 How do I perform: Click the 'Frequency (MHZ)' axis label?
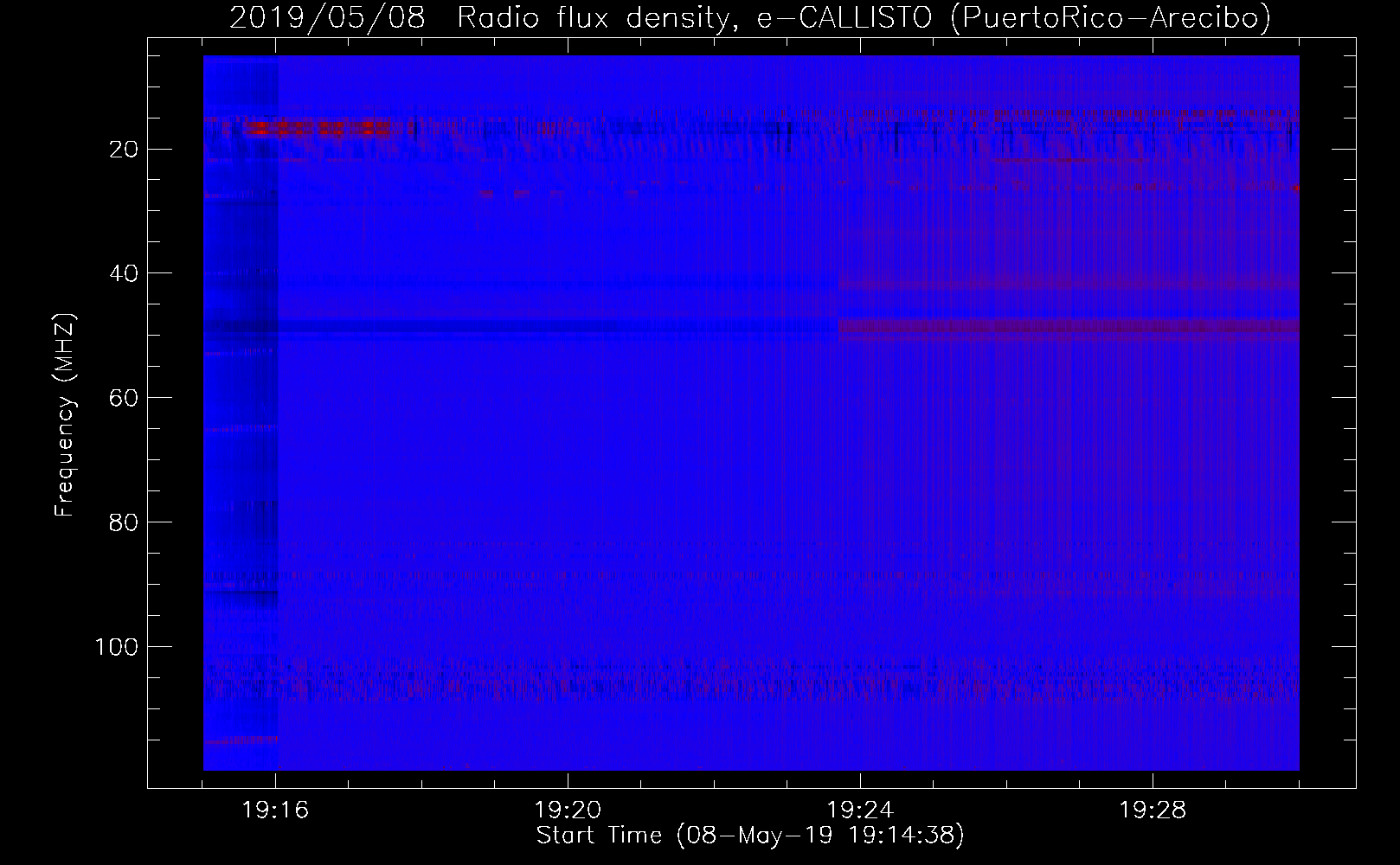65,415
